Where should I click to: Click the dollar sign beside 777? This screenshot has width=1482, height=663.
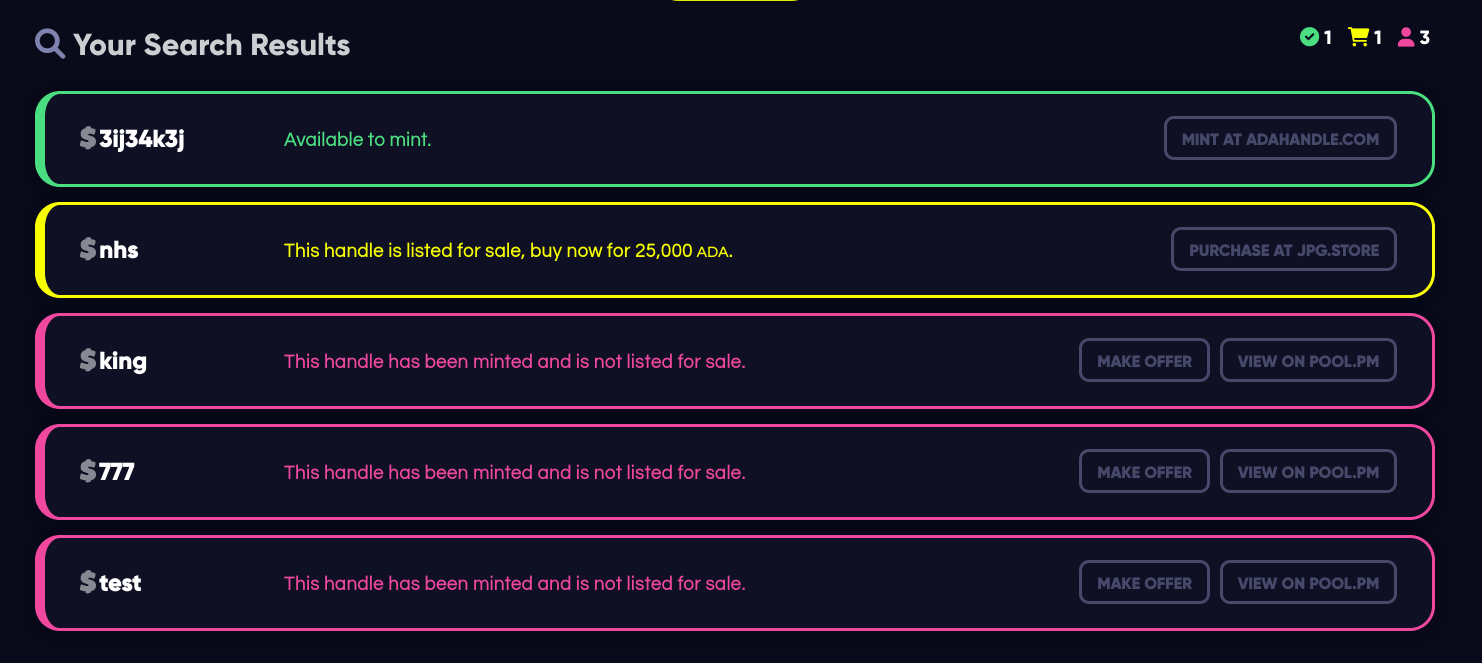tap(88, 472)
